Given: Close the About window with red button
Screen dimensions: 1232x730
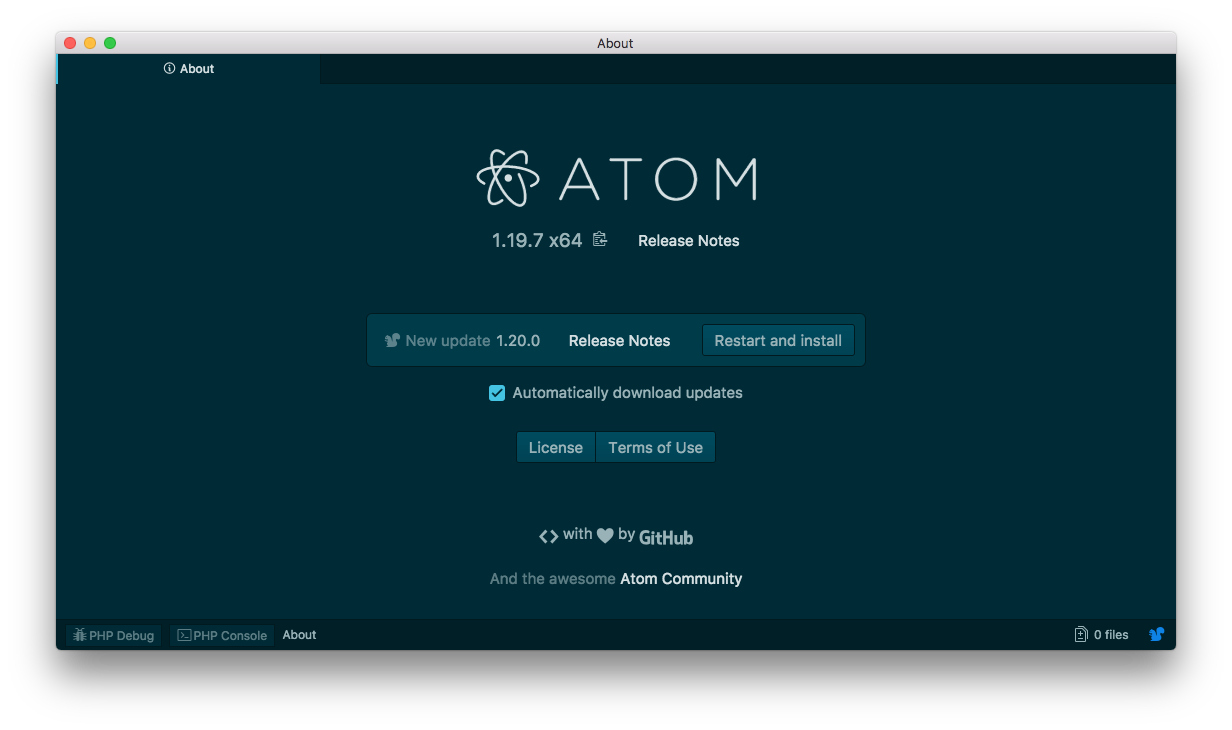Looking at the screenshot, I should point(70,43).
